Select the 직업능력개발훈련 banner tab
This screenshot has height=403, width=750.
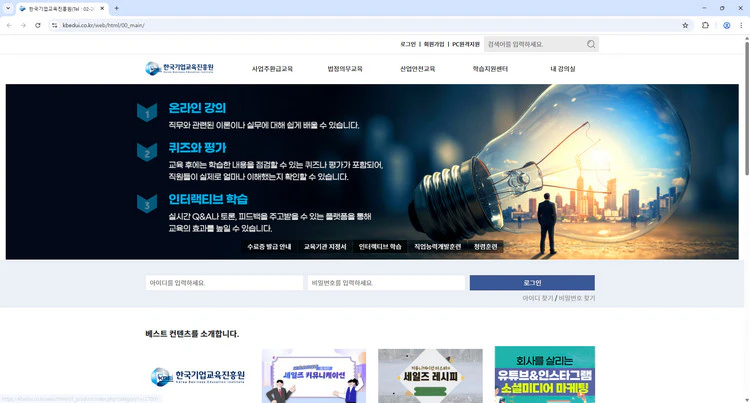coord(438,247)
